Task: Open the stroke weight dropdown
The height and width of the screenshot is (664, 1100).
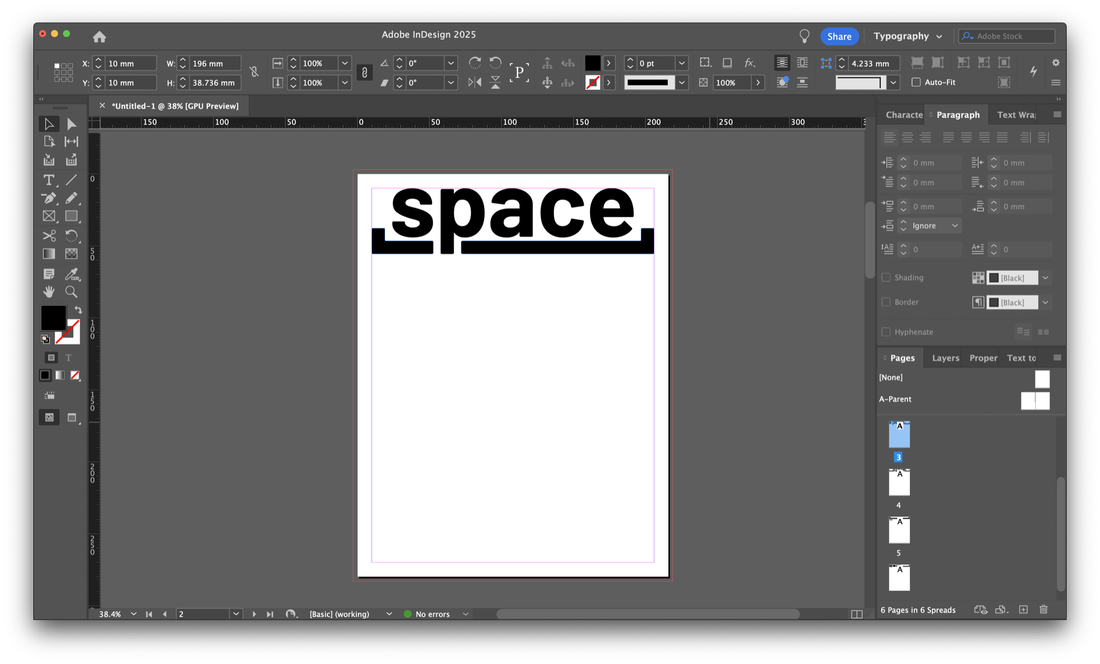Action: point(681,63)
